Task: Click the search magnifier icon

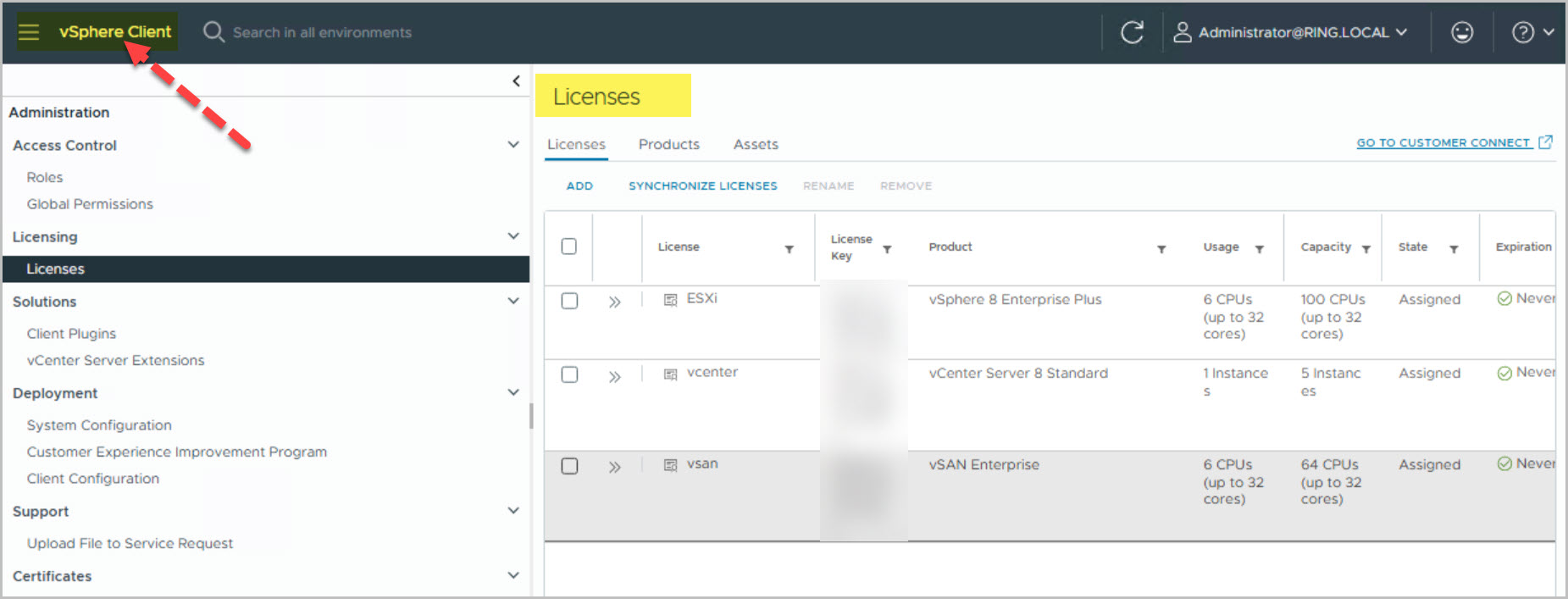Action: point(213,32)
